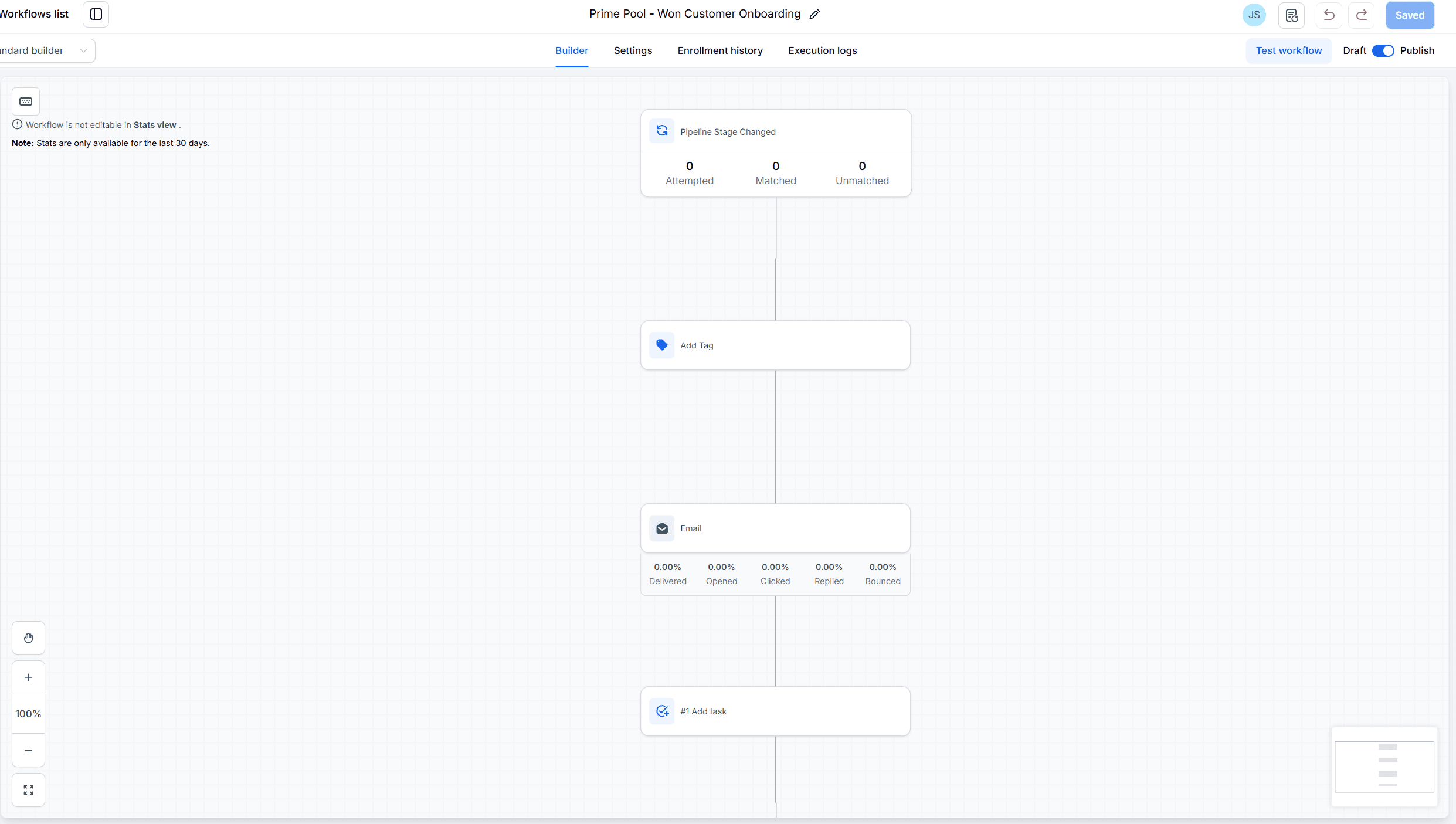This screenshot has width=1456, height=824.
Task: Click the redo arrow icon
Action: coord(1361,15)
